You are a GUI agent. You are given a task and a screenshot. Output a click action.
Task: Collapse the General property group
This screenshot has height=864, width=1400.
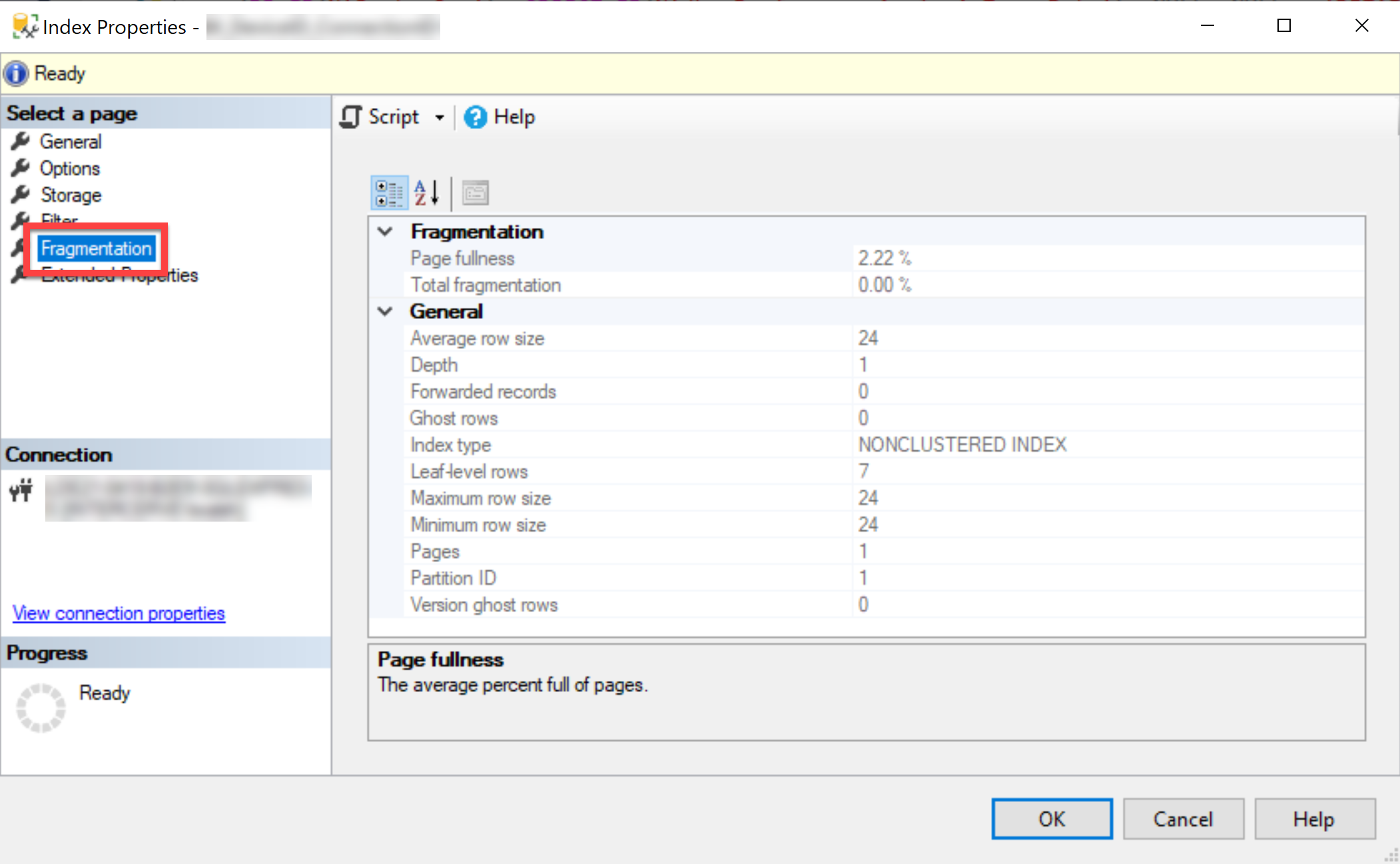pos(385,311)
